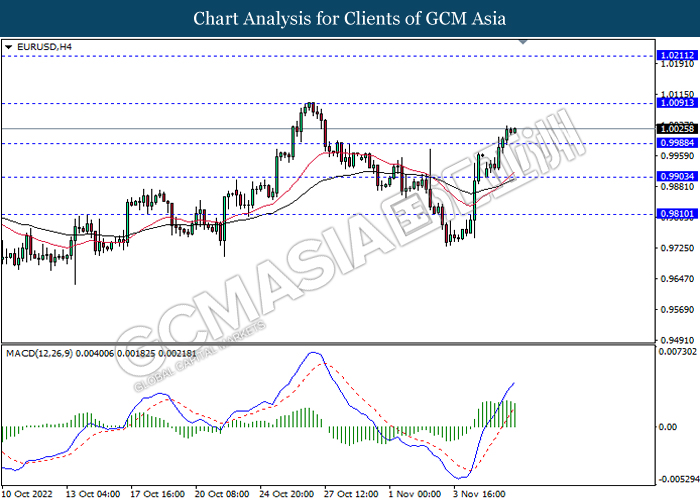This screenshot has width=700, height=500.
Task: Click the 0.97250 price axis value
Action: click(x=677, y=248)
